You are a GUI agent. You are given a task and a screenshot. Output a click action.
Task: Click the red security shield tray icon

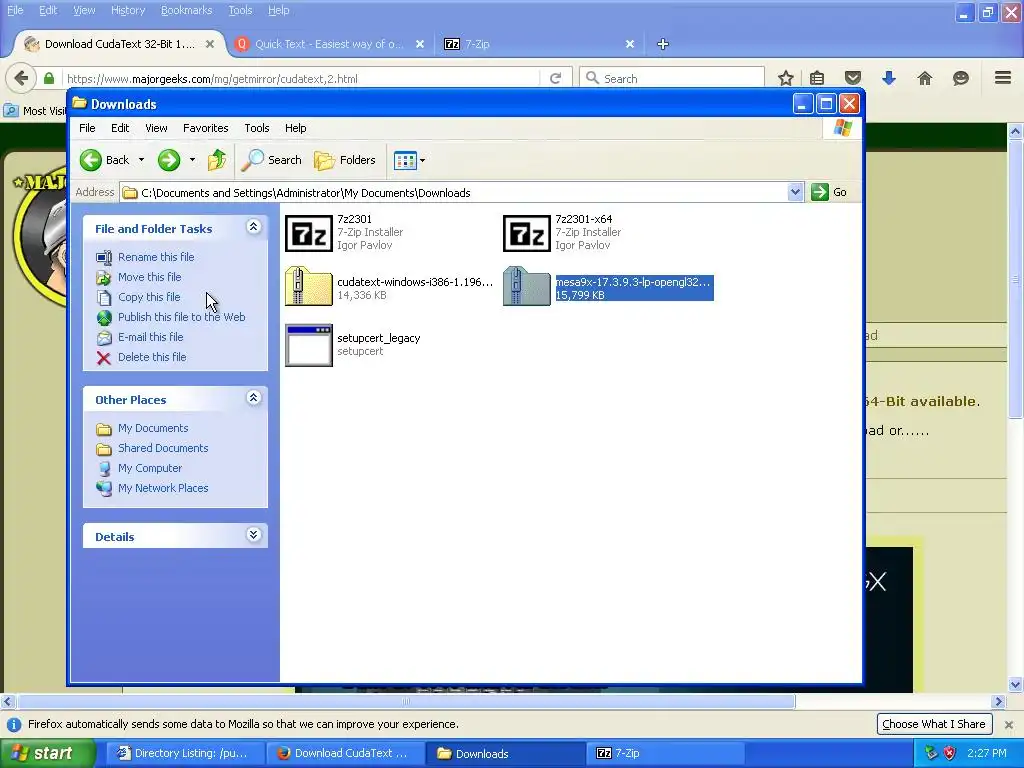pos(949,753)
